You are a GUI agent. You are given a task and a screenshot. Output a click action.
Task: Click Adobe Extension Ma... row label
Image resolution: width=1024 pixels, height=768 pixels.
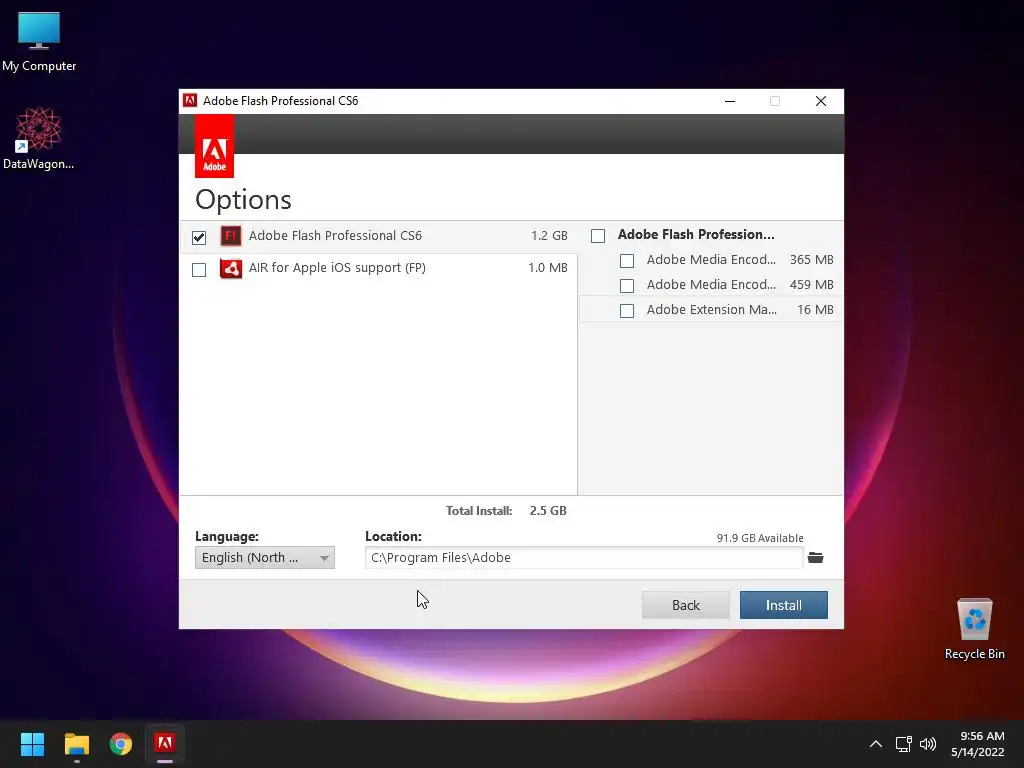[x=712, y=310]
